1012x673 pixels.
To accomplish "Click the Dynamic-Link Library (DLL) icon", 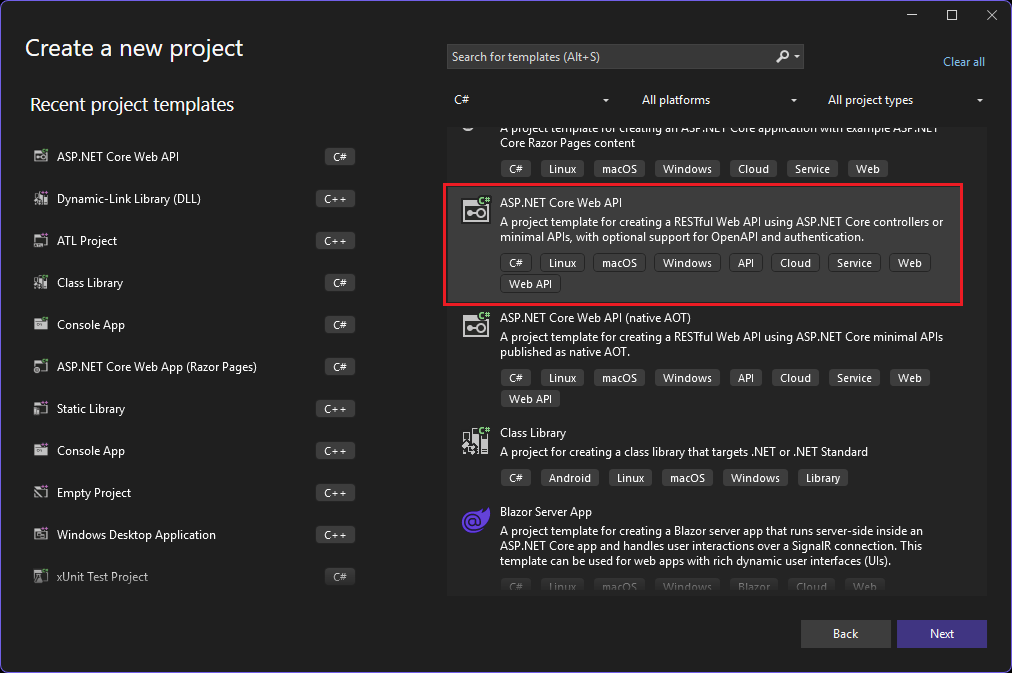I will [x=41, y=198].
